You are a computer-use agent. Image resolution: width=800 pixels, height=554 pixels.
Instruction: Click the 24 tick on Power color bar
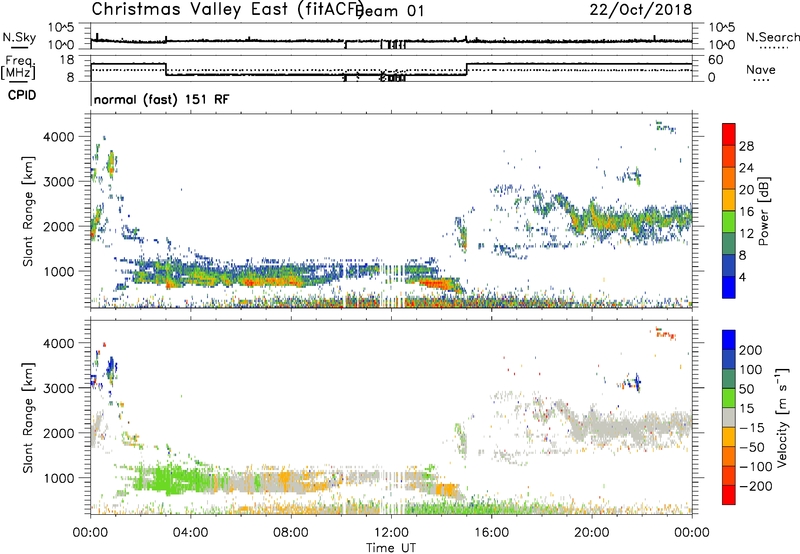(x=746, y=168)
